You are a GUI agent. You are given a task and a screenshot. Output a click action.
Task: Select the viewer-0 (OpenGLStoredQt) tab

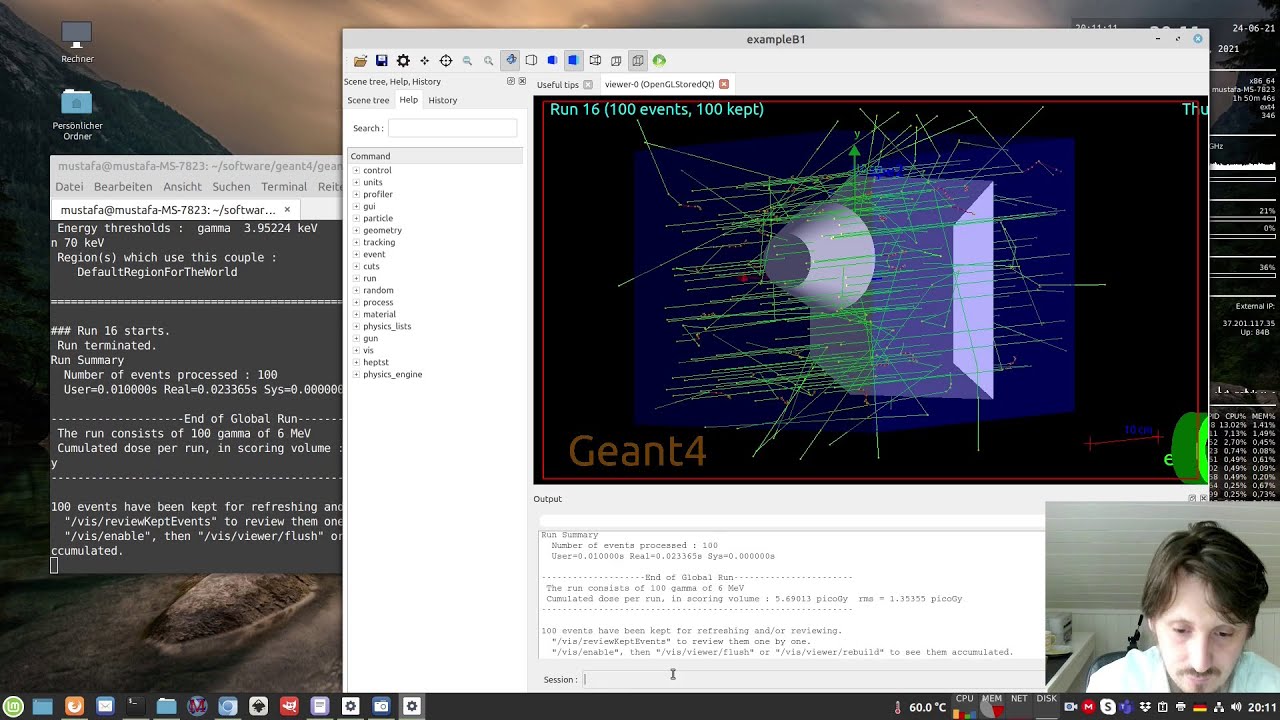pyautogui.click(x=659, y=84)
